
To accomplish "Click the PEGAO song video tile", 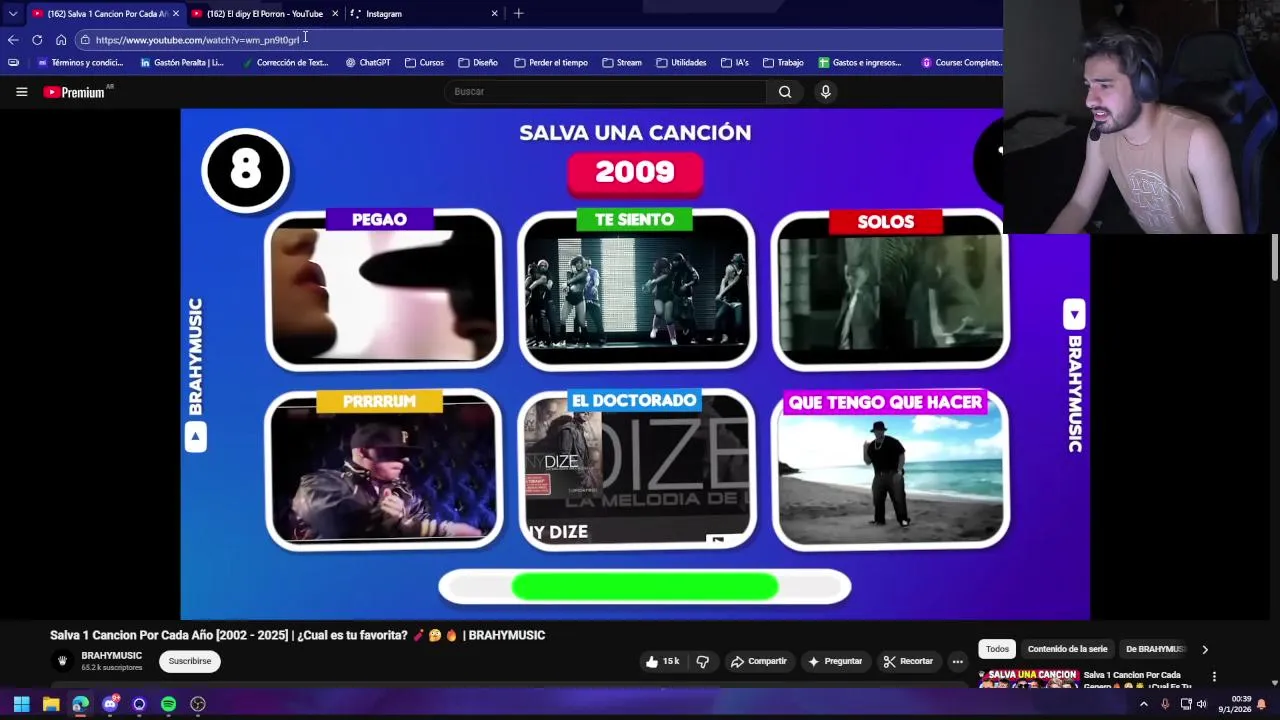I will 384,288.
